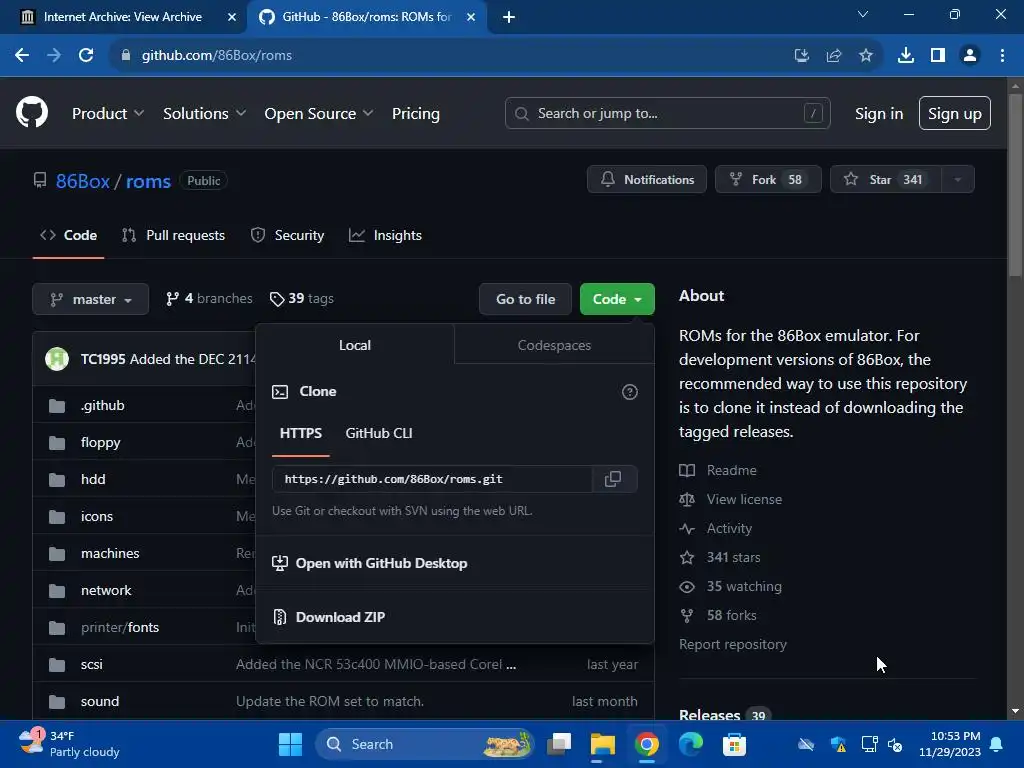
Task: Open Report repository link
Action: pos(733,645)
